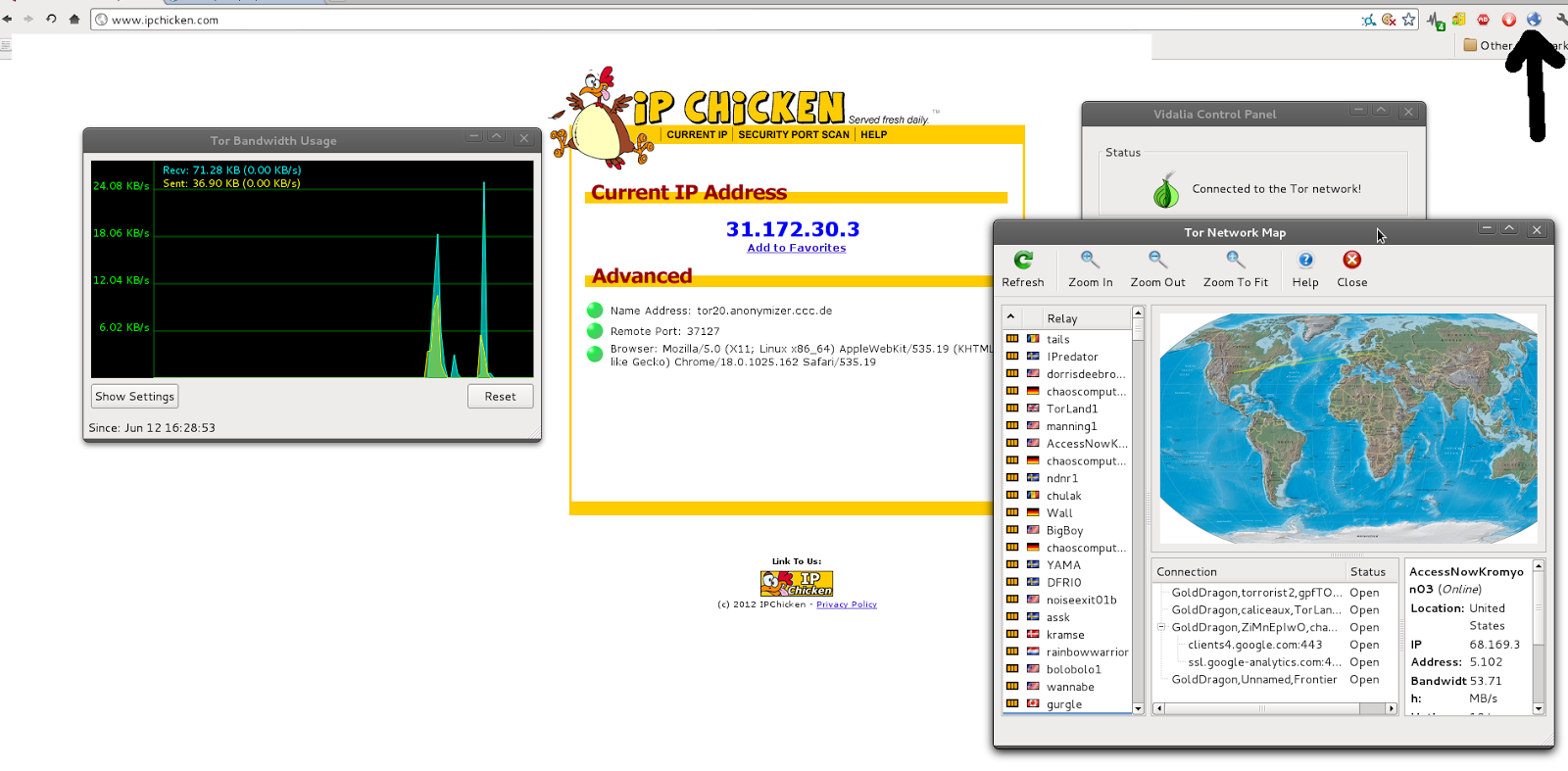Open the IP Chicken HELP menu item
This screenshot has height=771, width=1568.
[x=873, y=135]
